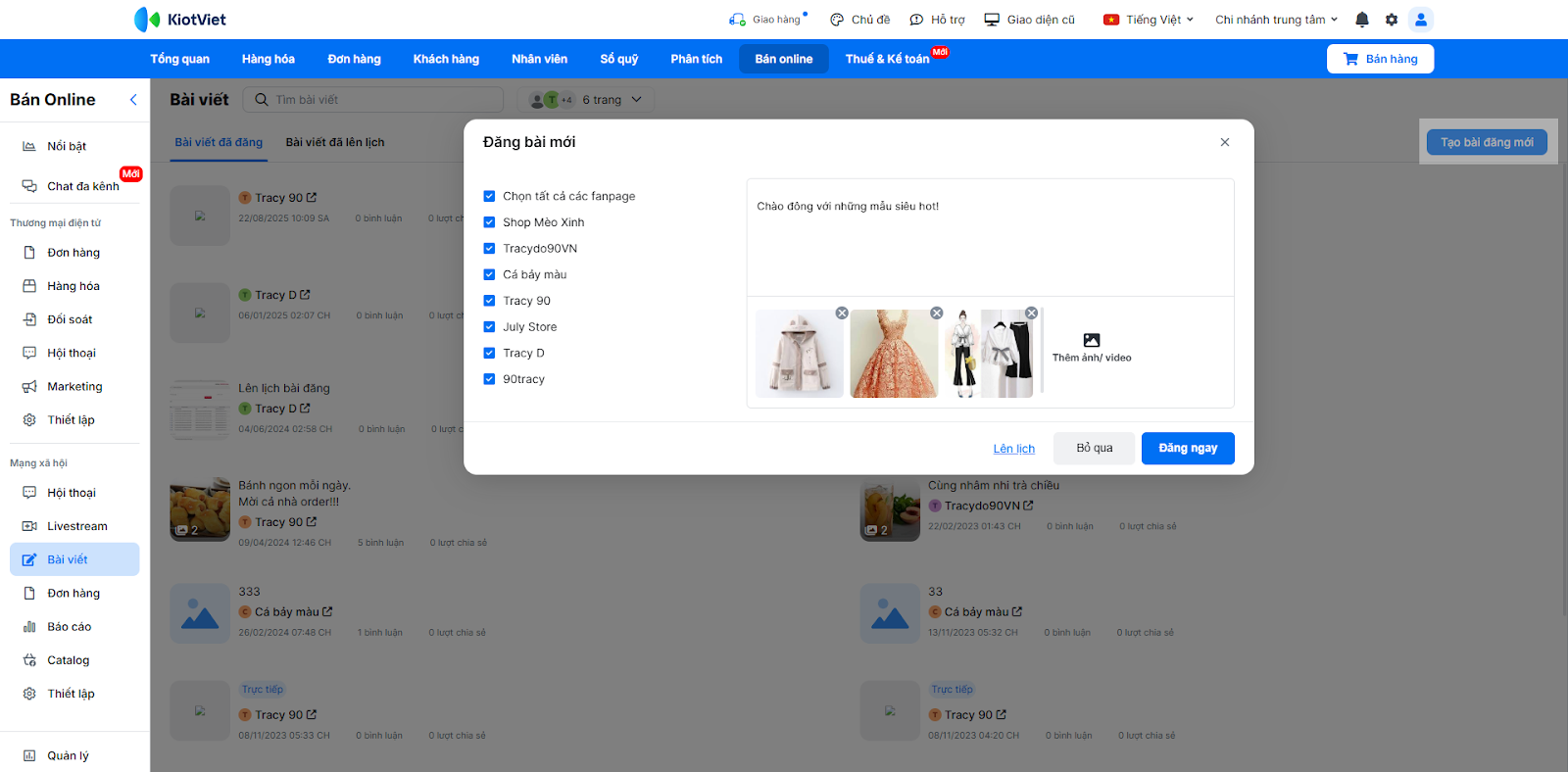
Task: Remove the coat image from post
Action: 842,313
